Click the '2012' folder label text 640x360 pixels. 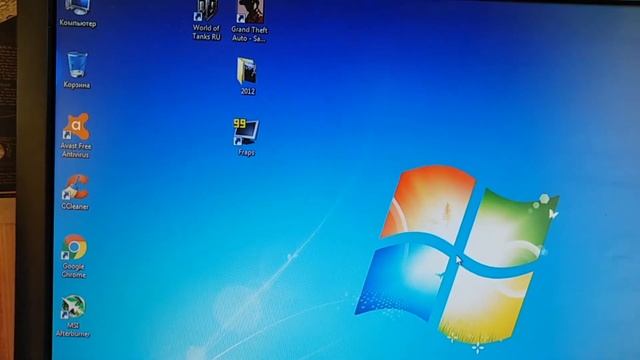248,91
